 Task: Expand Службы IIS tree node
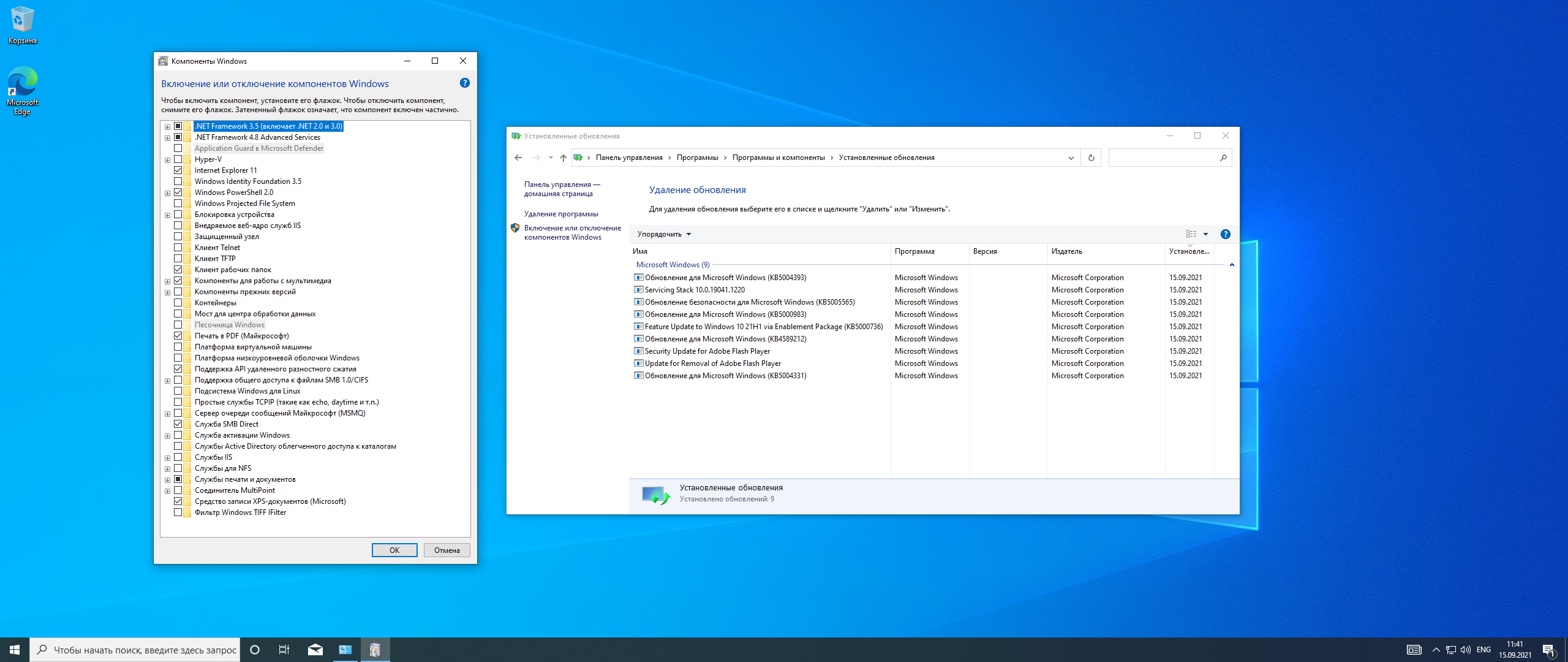pyautogui.click(x=167, y=458)
